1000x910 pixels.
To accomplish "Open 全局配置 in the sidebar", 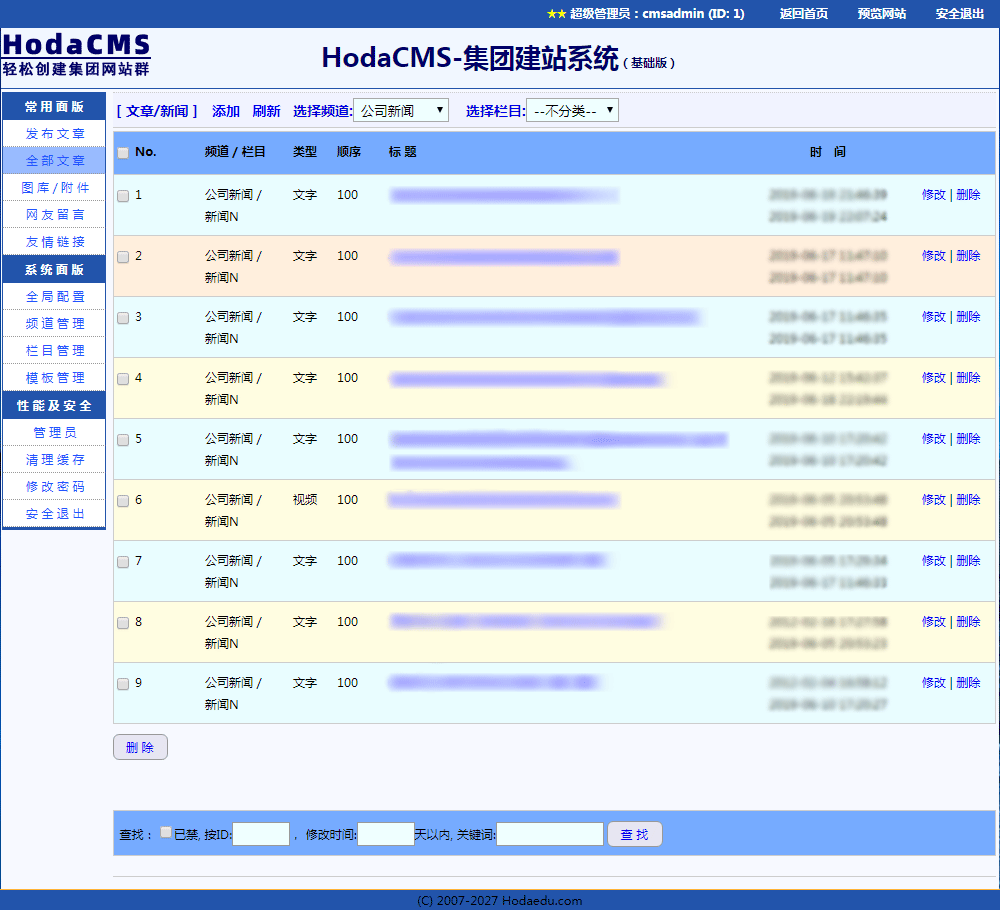I will pyautogui.click(x=54, y=297).
